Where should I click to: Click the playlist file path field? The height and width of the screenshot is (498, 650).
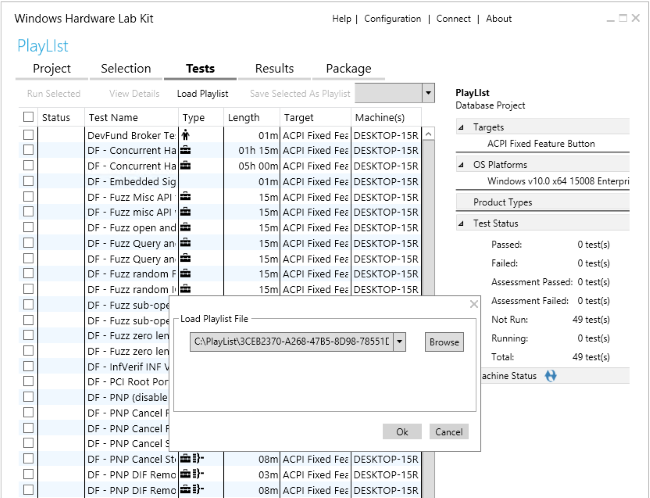click(292, 342)
